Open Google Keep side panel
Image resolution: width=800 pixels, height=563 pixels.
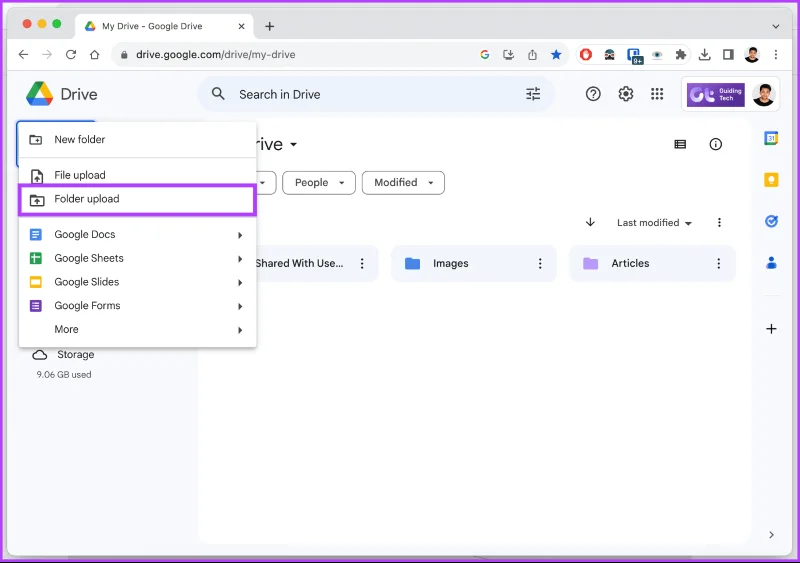click(771, 180)
